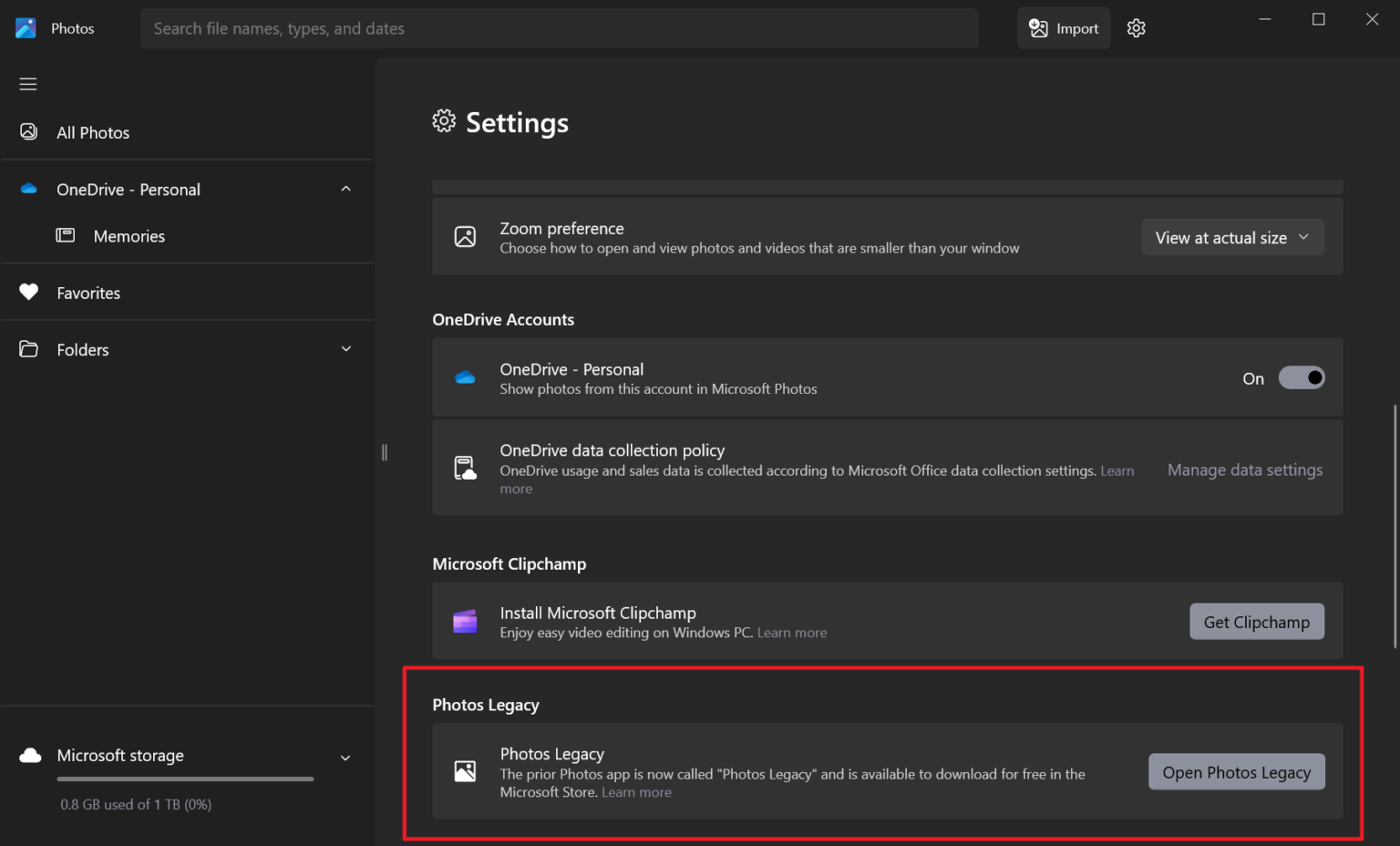Open the settings gear icon
Image resolution: width=1400 pixels, height=846 pixels.
click(x=1136, y=28)
